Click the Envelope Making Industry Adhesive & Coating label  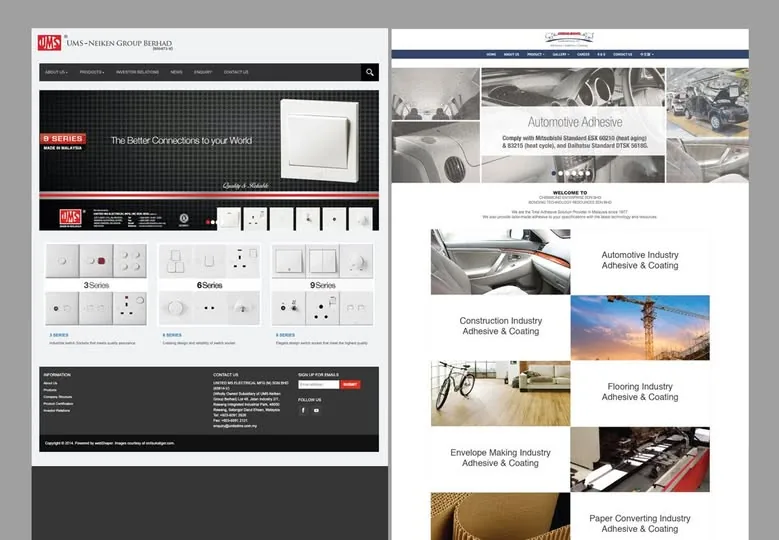point(500,458)
